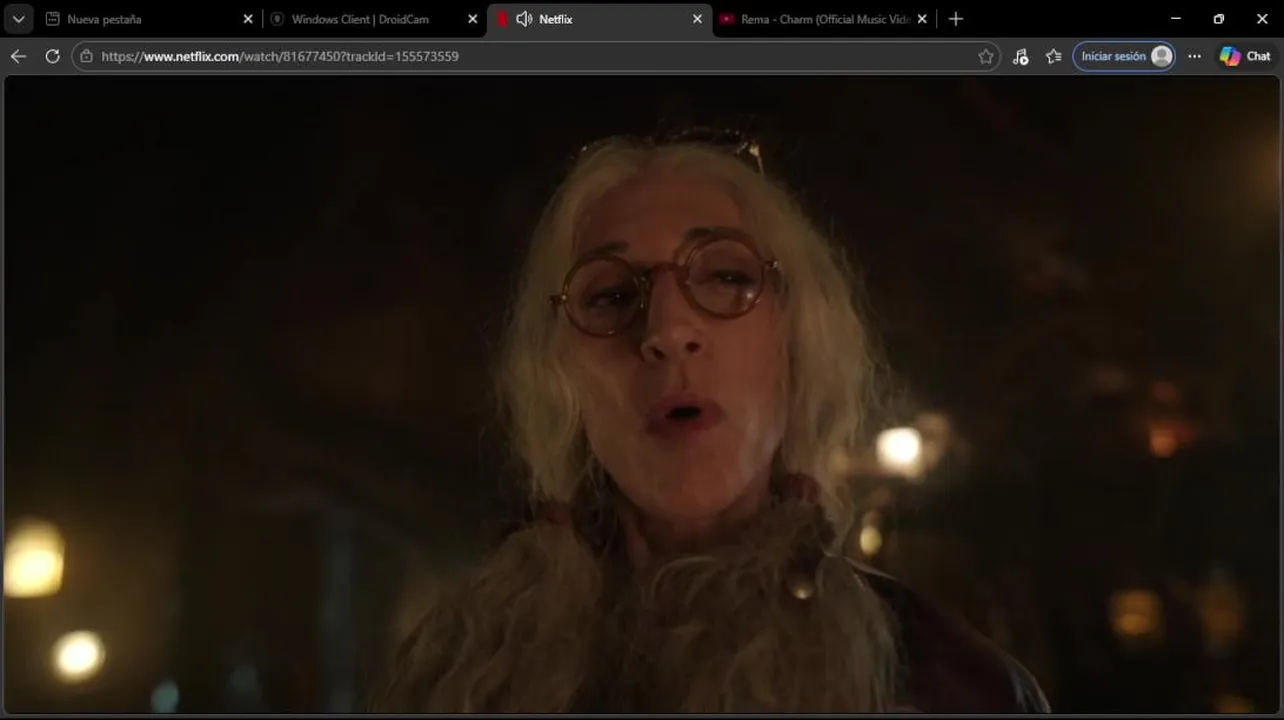The image size is (1284, 720).
Task: Open the Favorites list icon
Action: pyautogui.click(x=1053, y=56)
